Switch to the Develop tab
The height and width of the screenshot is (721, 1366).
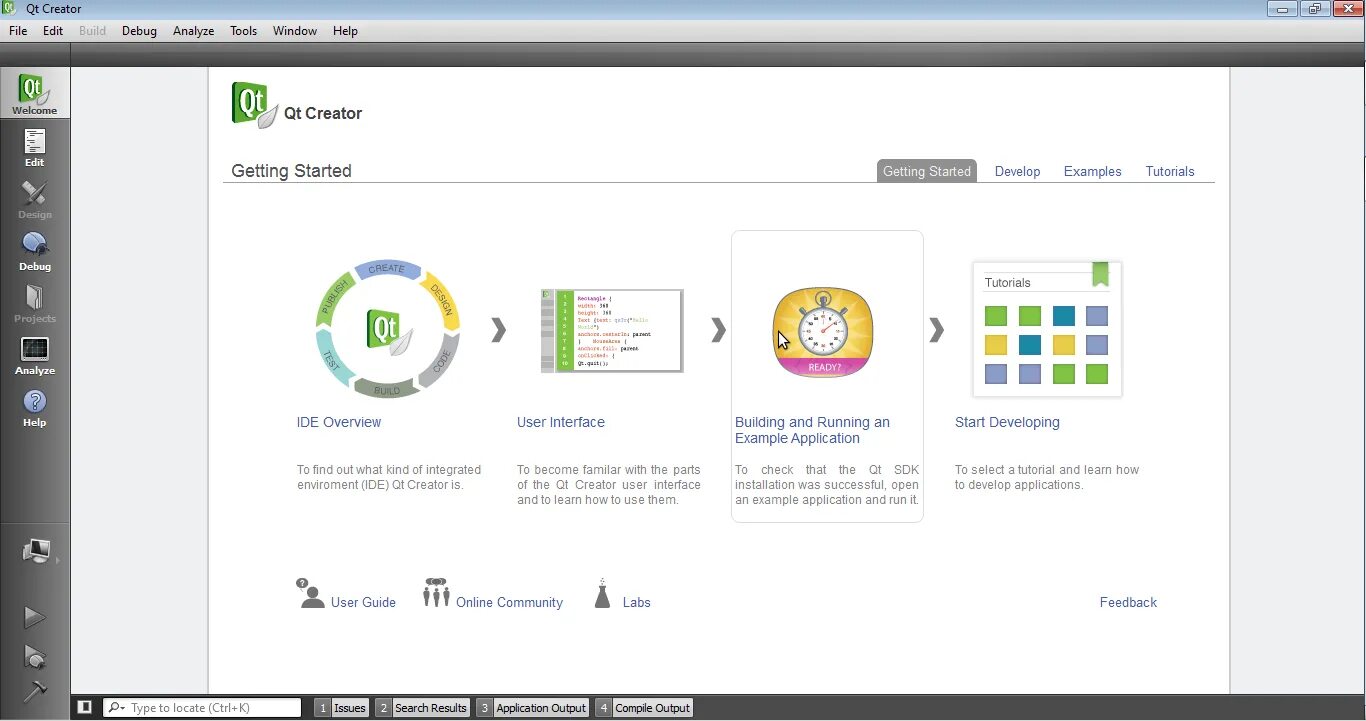(1017, 171)
